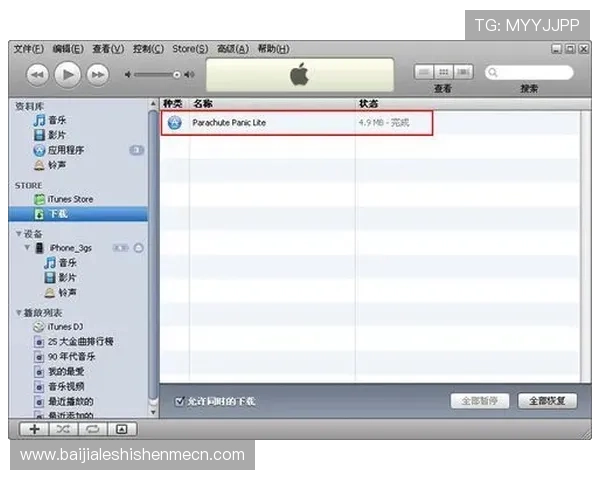Click on the volume slider track
The height and width of the screenshot is (480, 600).
(157, 74)
